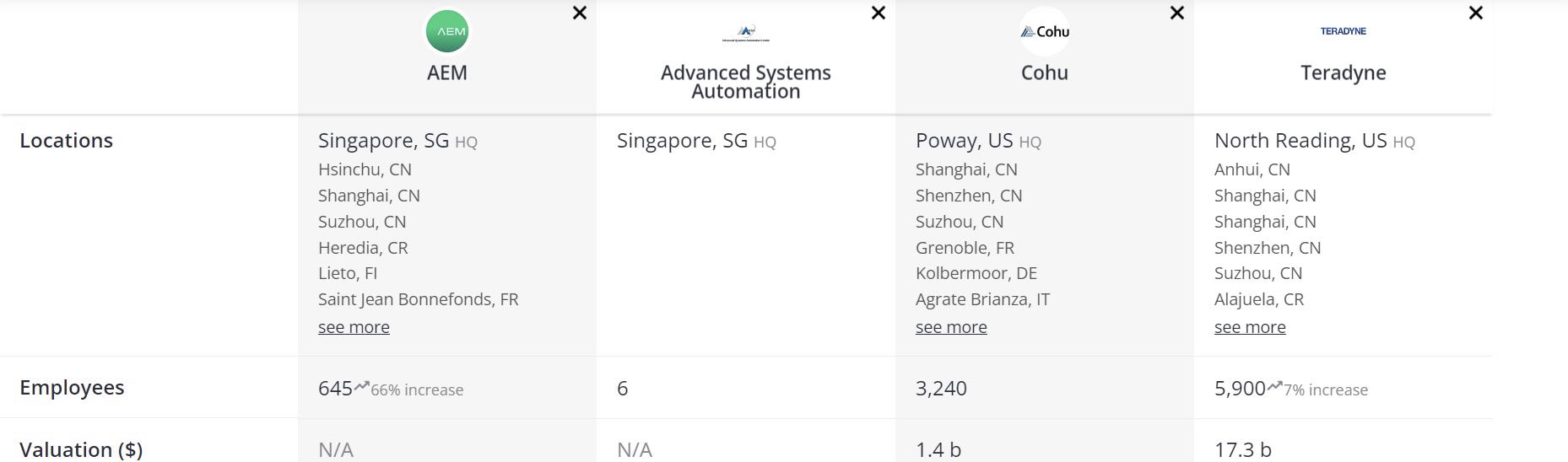
Task: Click the AEM green logo icon
Action: click(446, 32)
